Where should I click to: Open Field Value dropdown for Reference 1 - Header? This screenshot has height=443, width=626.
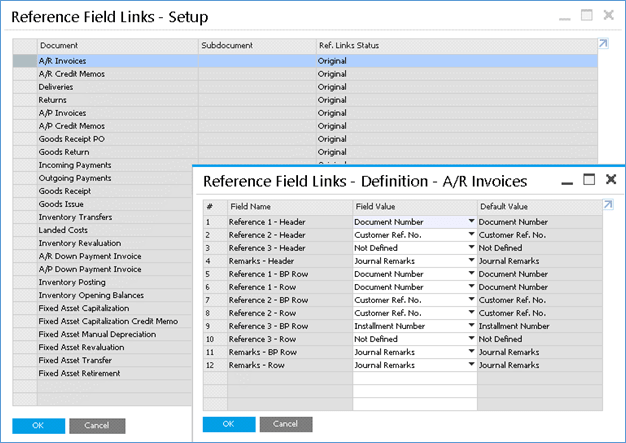[471, 221]
